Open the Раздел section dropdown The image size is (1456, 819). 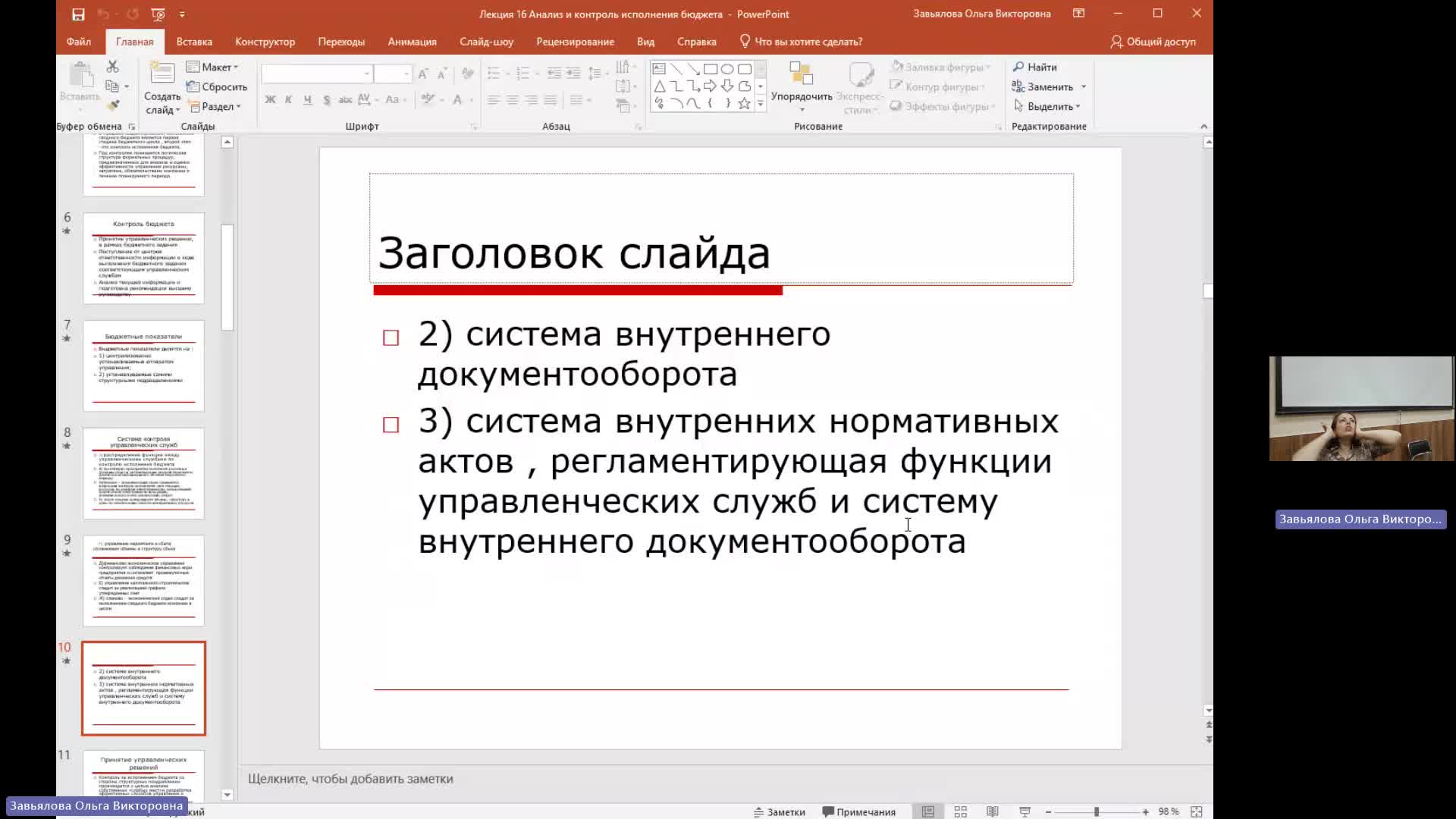pos(215,106)
